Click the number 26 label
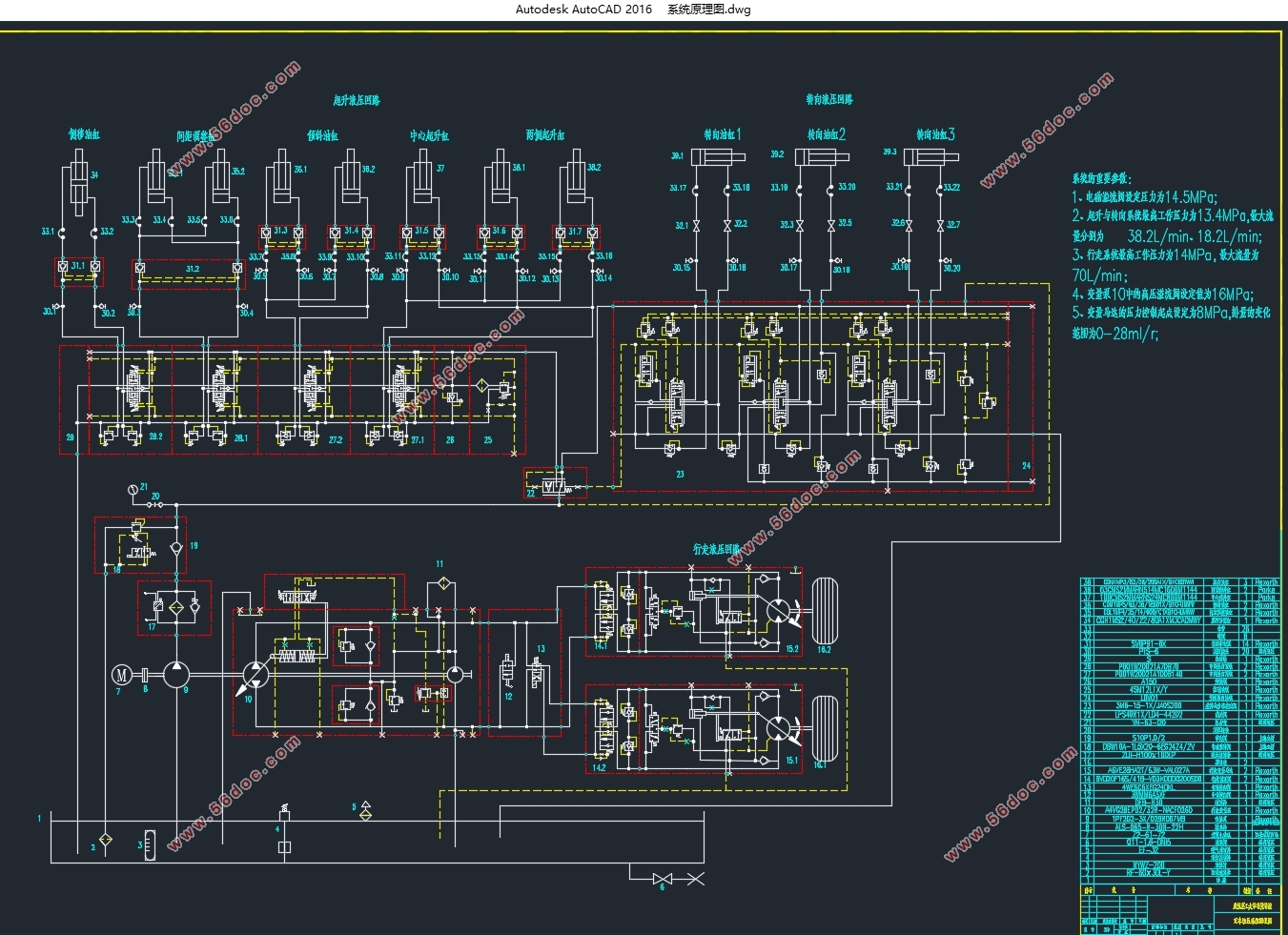1288x935 pixels. click(x=450, y=440)
